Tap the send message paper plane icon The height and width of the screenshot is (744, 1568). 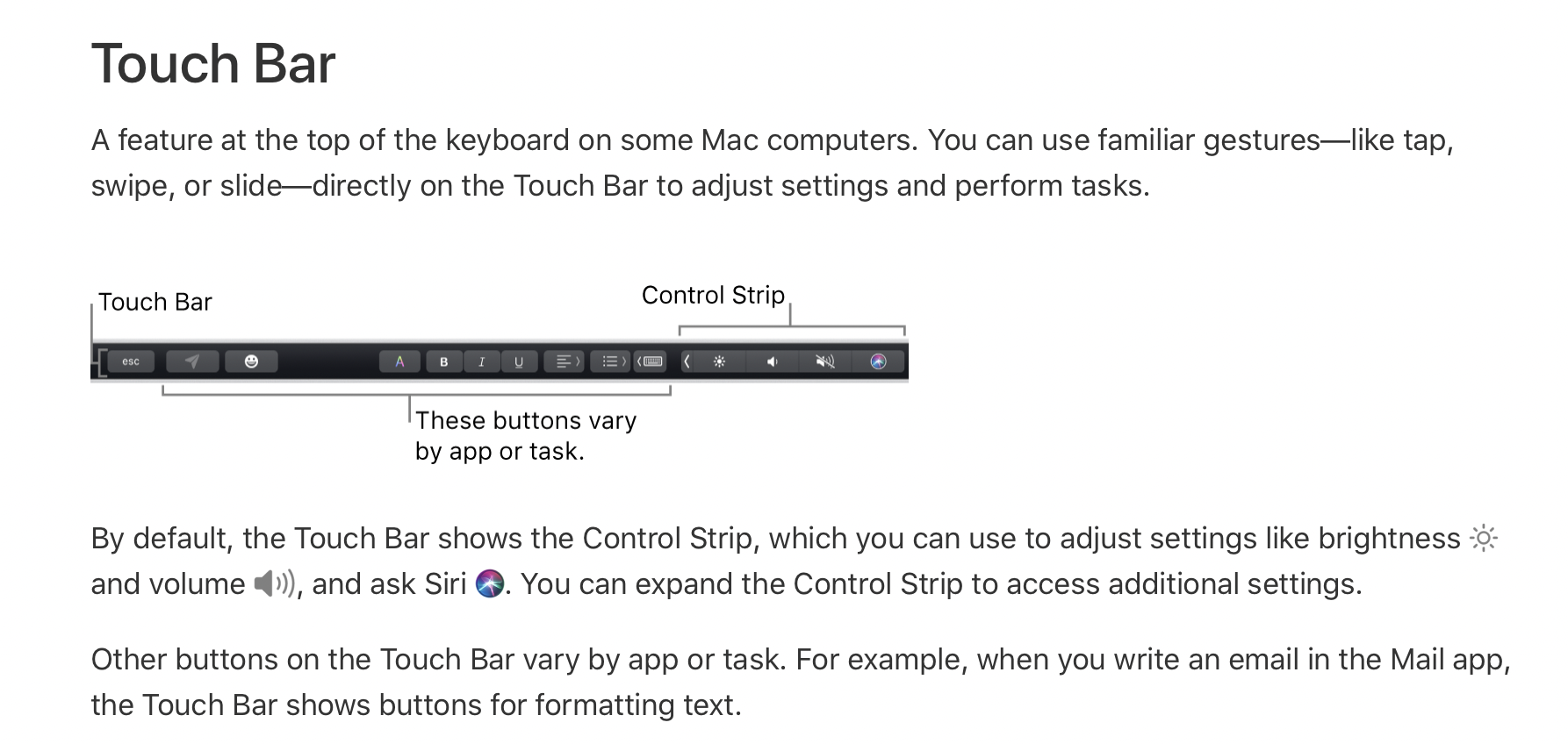pyautogui.click(x=191, y=361)
